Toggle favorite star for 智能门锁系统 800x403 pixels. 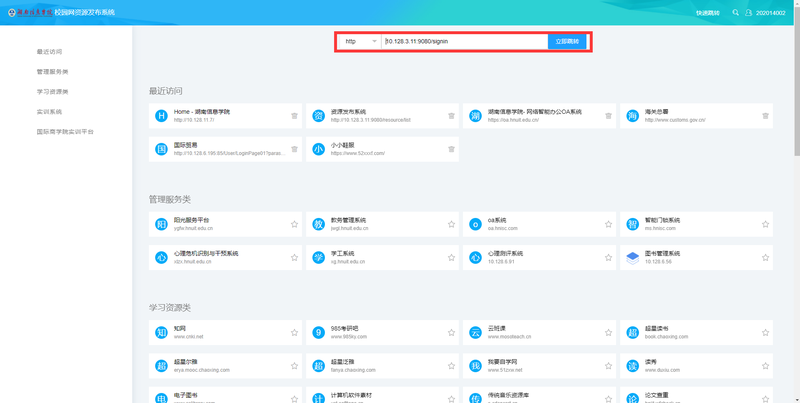tap(765, 224)
